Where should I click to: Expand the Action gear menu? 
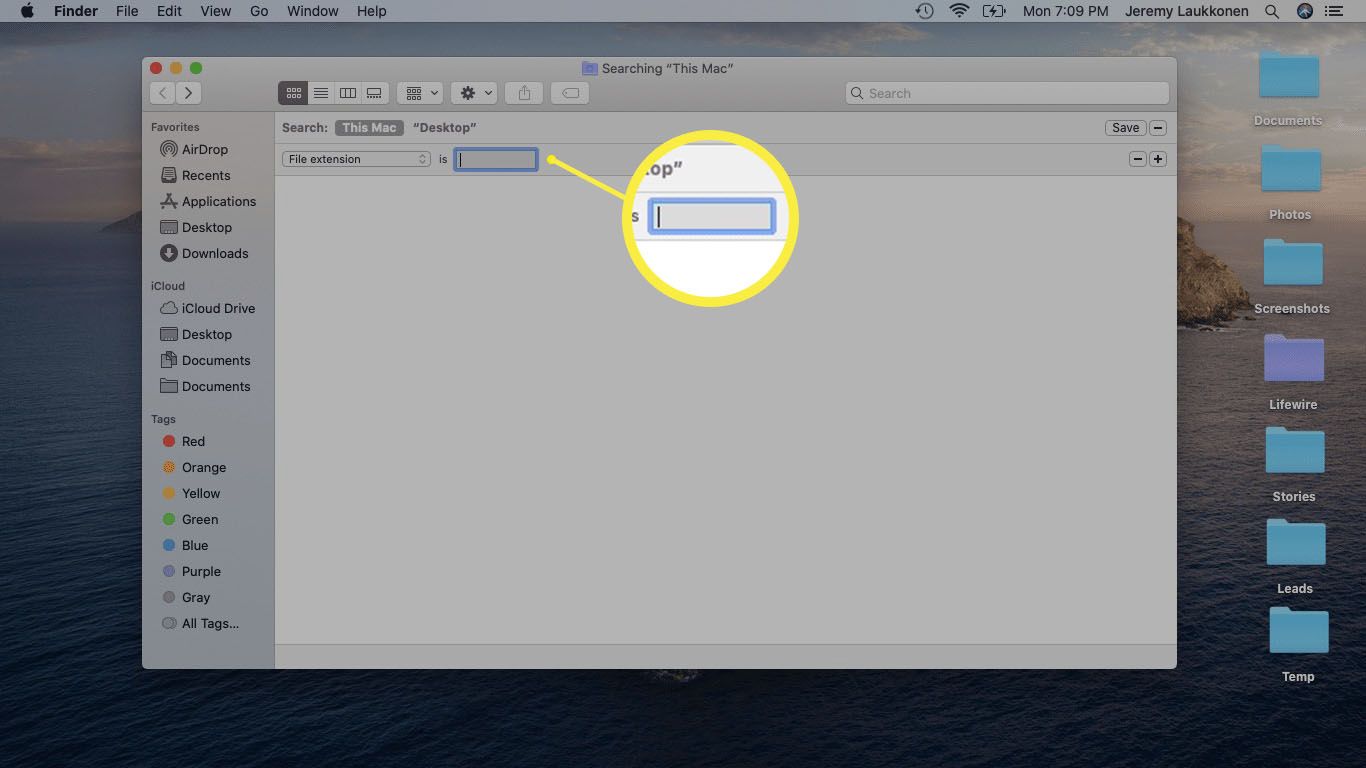point(474,93)
